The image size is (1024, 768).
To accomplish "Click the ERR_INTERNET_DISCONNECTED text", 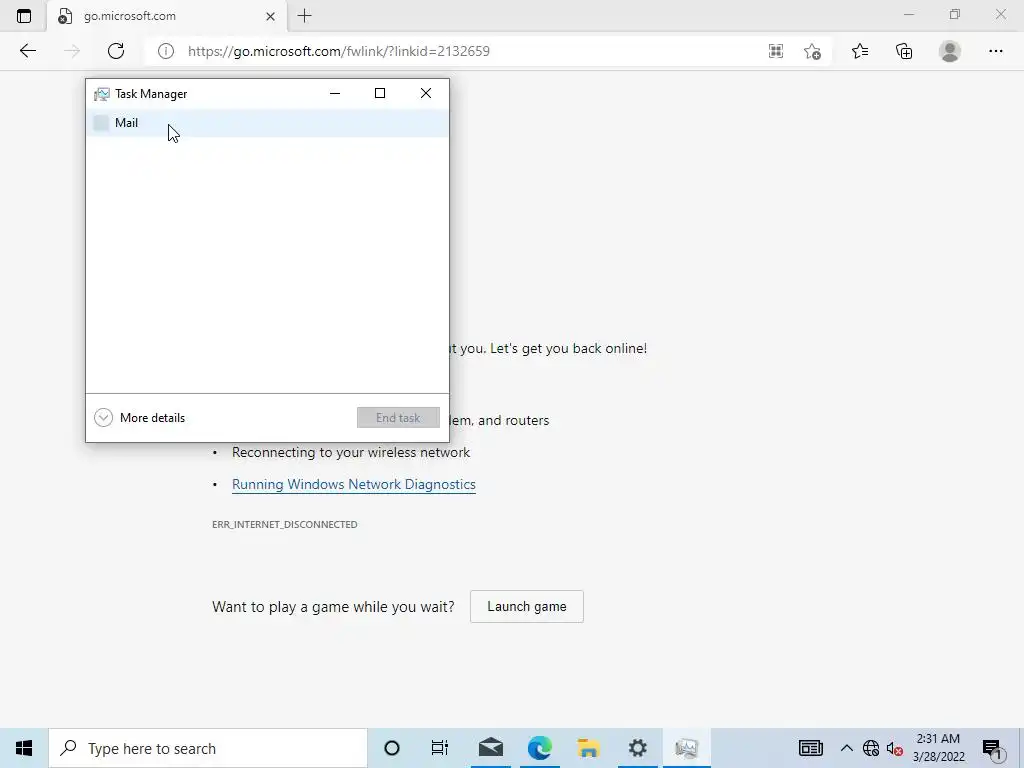I will [x=285, y=524].
